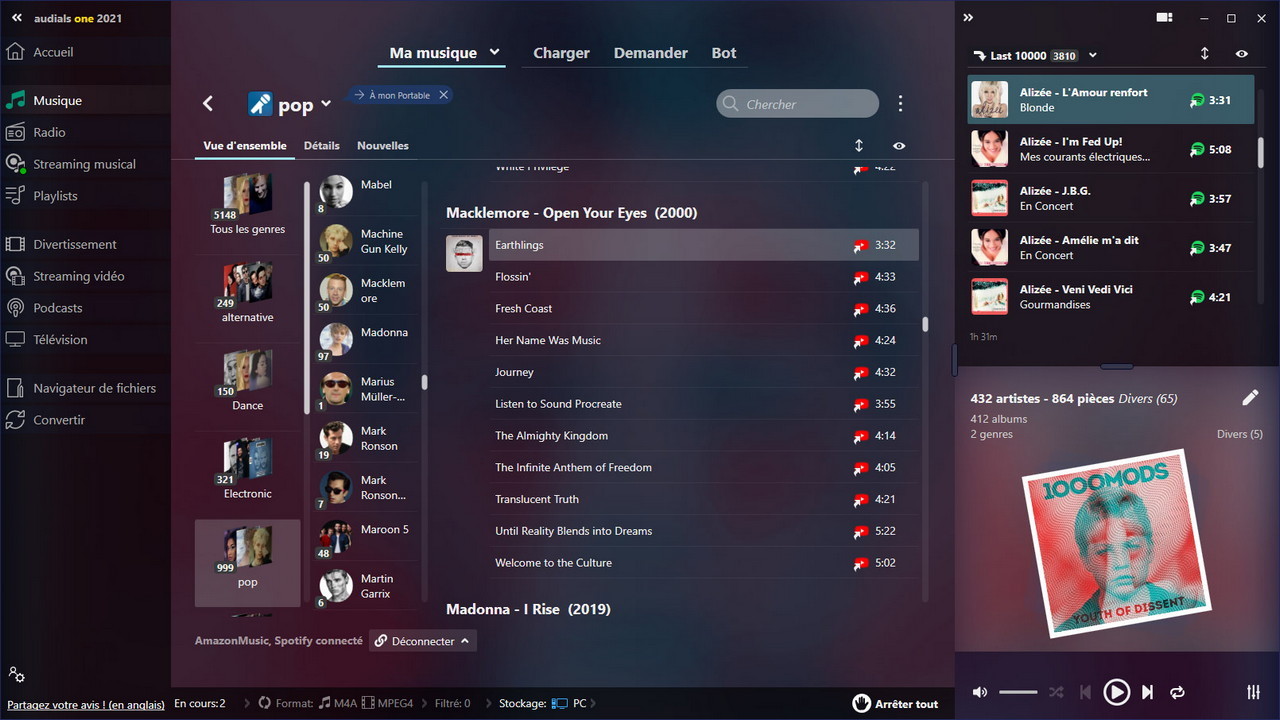Open Accueil home section
1280x720 pixels.
53,52
